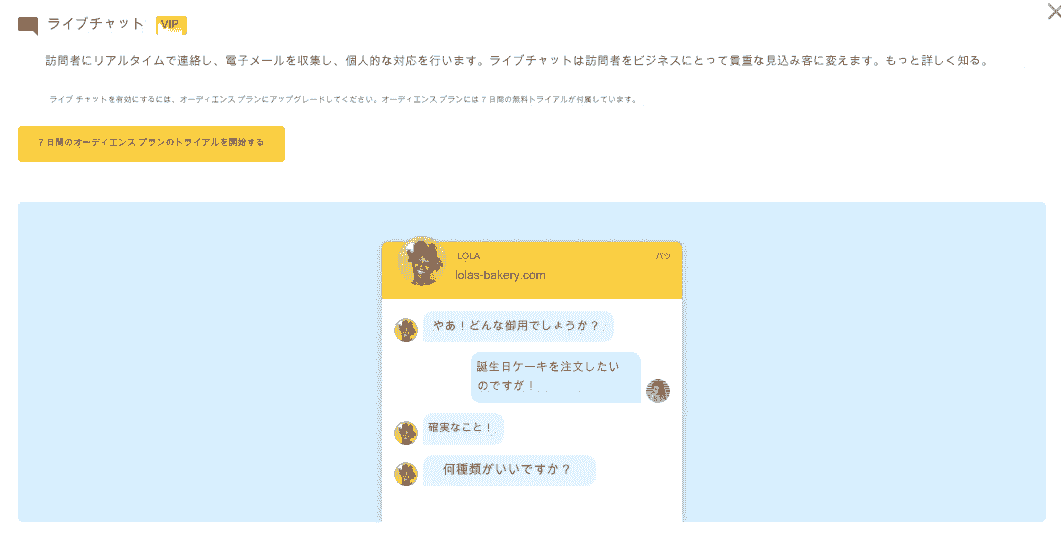This screenshot has height=535, width=1061.
Task: Click the やあ！どんな御用でしょうか？ message
Action: [518, 327]
